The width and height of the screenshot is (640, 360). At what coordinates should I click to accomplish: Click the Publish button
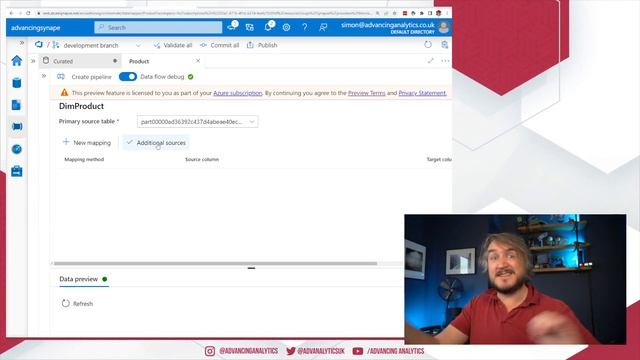pos(262,45)
